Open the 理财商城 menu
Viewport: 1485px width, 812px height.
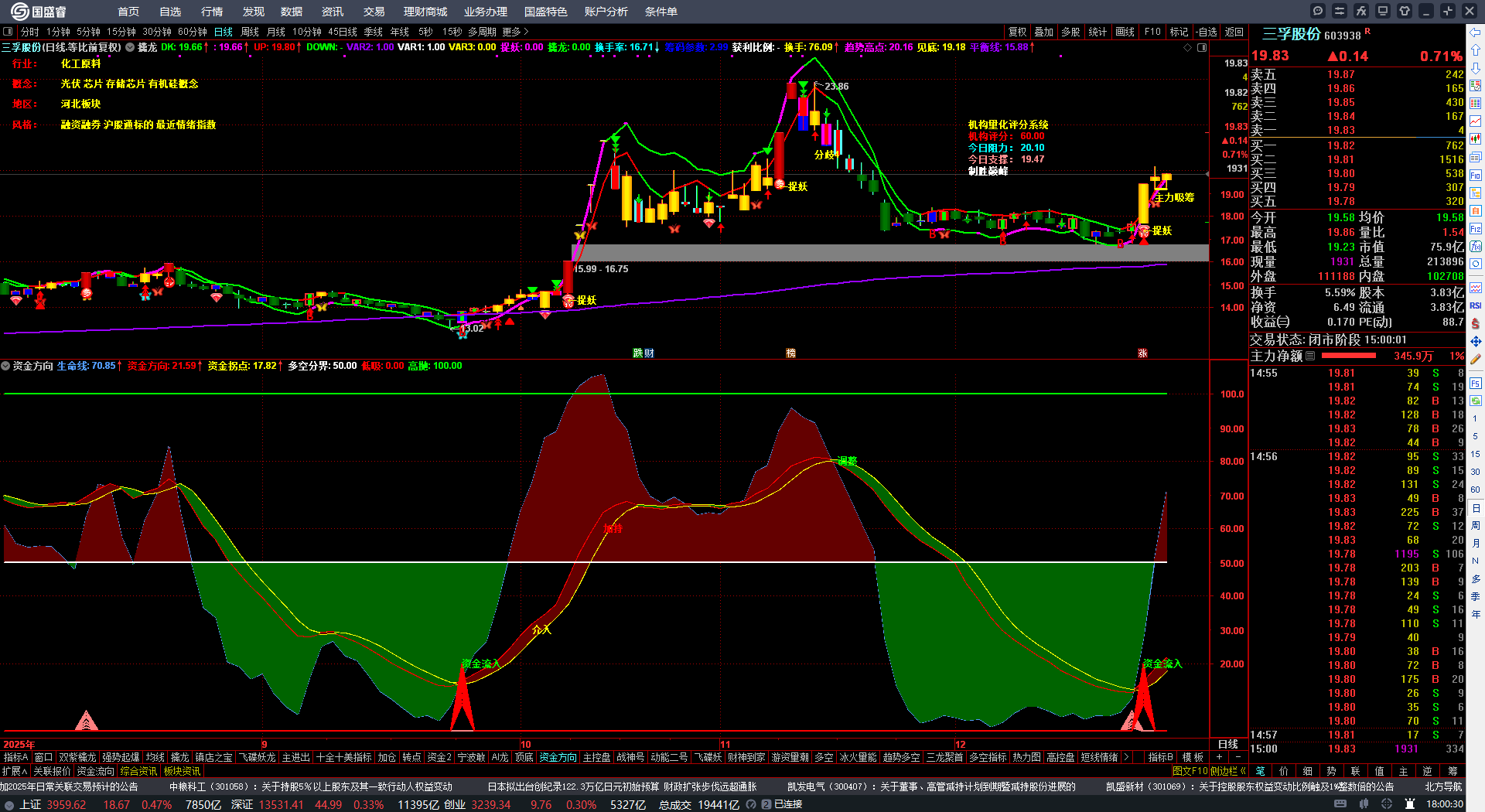click(425, 12)
